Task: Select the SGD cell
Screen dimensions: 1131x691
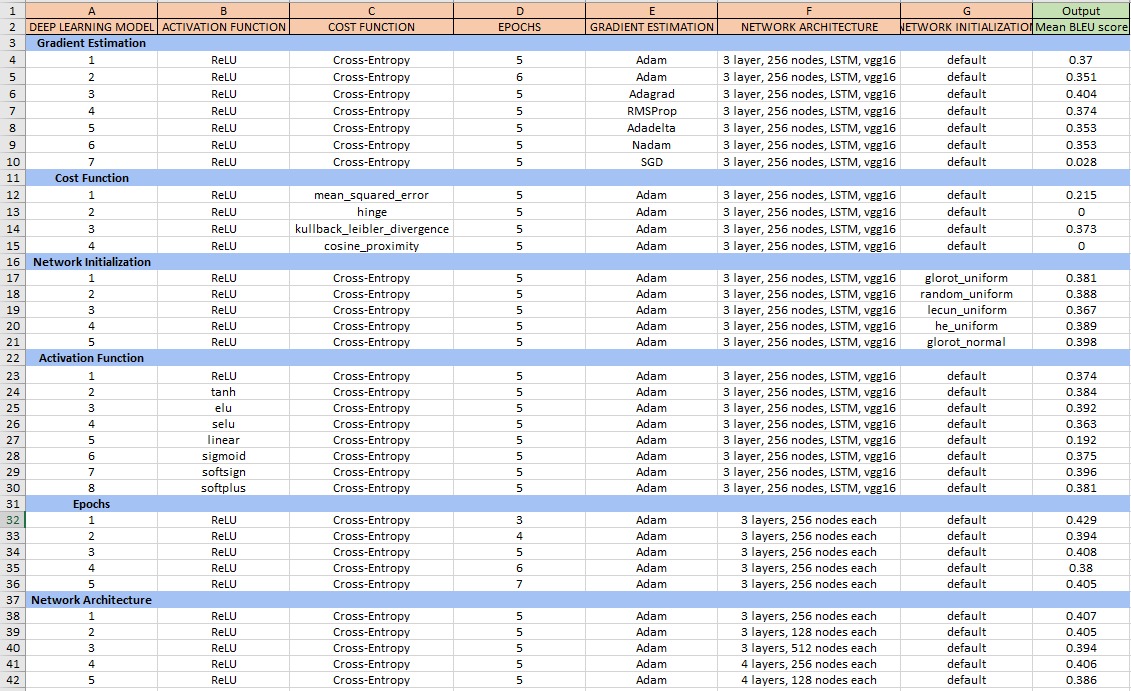Action: 651,162
